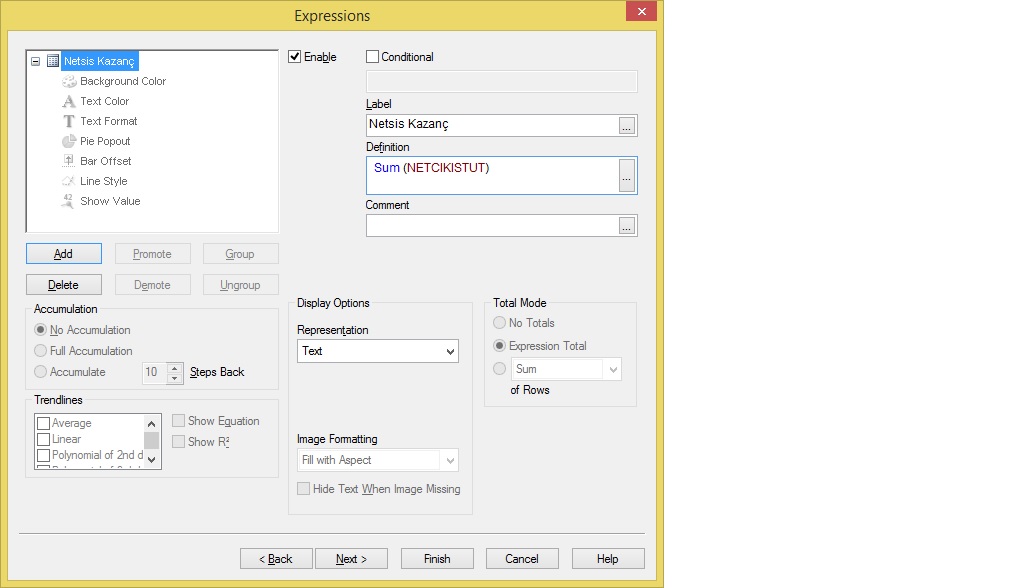Check the Linear trendline box
This screenshot has width=1024, height=588.
tap(44, 439)
